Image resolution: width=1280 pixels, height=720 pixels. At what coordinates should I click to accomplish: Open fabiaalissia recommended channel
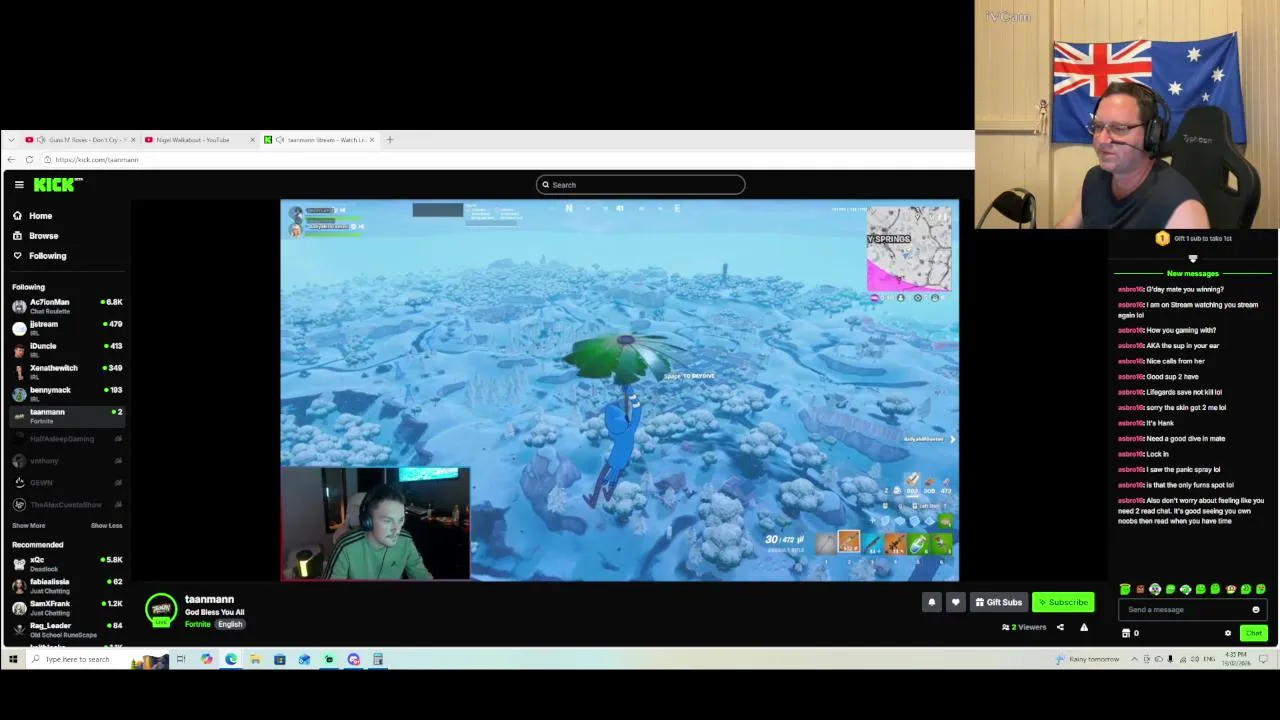click(66, 586)
